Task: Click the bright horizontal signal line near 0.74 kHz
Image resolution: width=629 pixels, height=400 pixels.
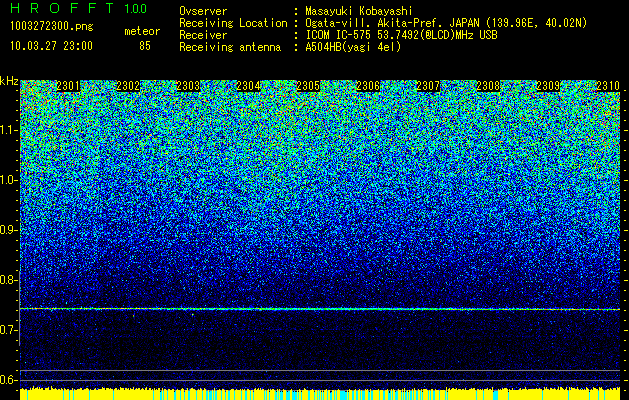Action: click(320, 309)
